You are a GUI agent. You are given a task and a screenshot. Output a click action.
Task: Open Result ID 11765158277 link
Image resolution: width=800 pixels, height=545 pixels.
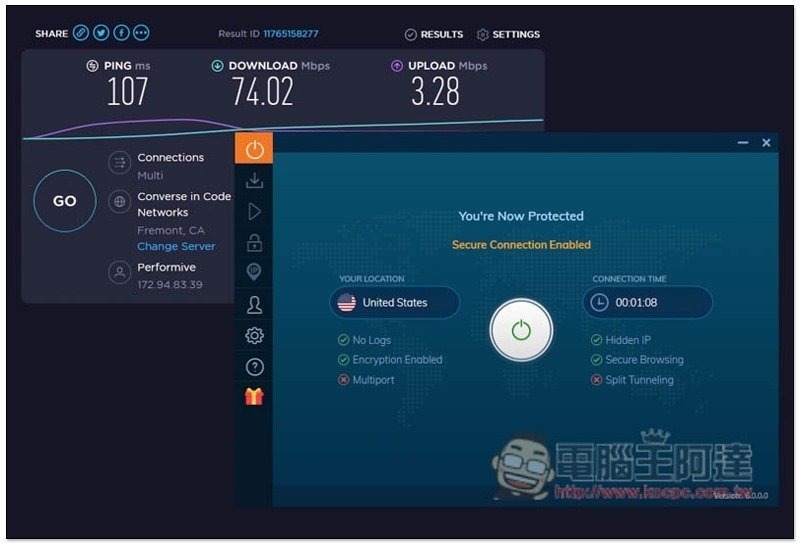pos(290,34)
